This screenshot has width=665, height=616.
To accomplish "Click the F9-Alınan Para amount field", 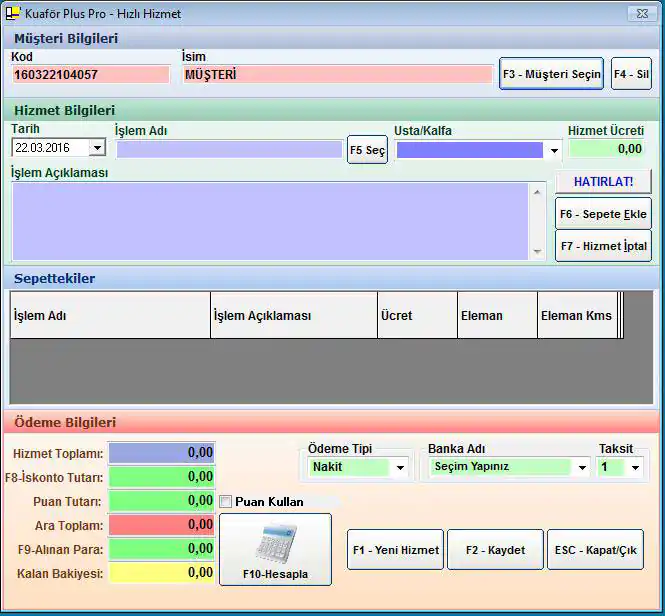I will [x=161, y=548].
